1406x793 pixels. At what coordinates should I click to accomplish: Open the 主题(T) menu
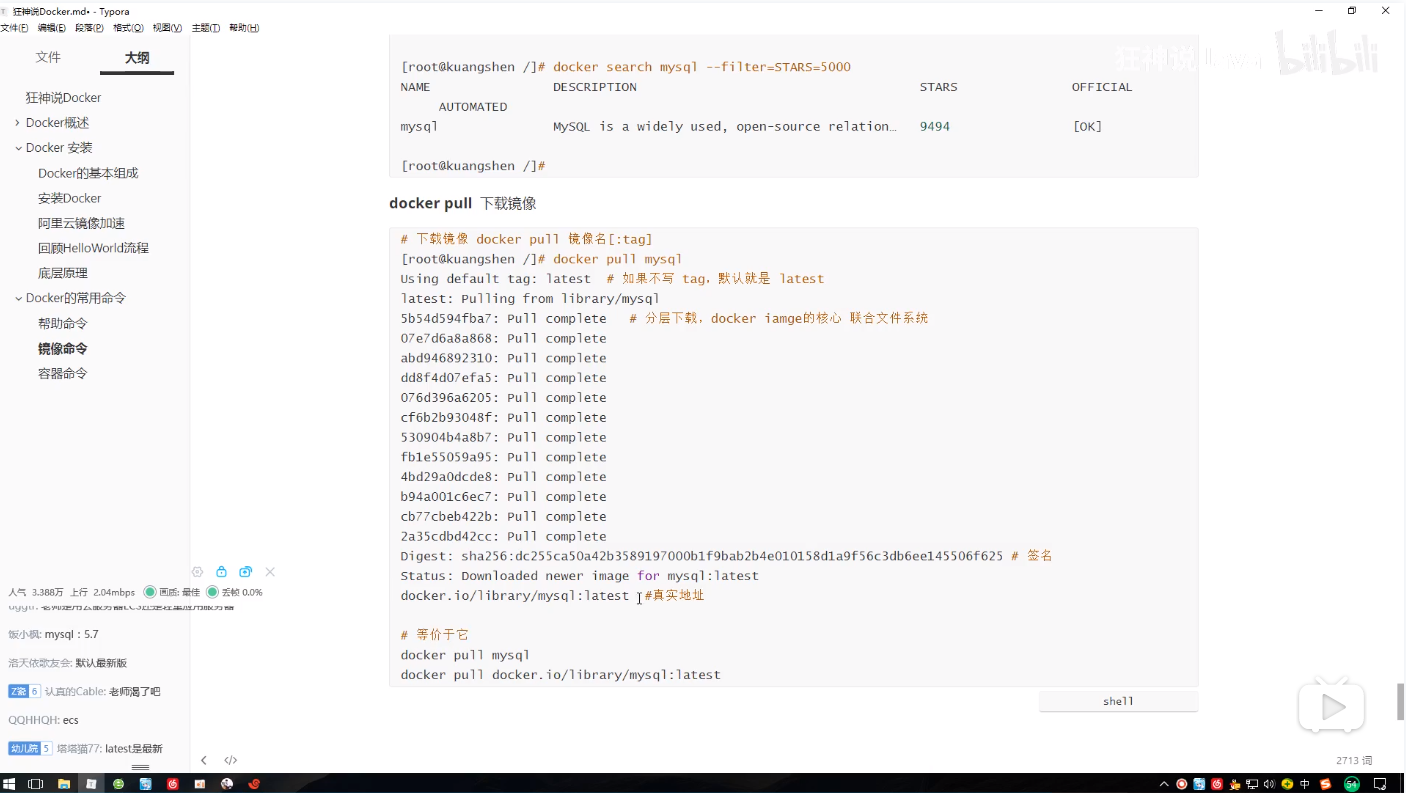[205, 28]
